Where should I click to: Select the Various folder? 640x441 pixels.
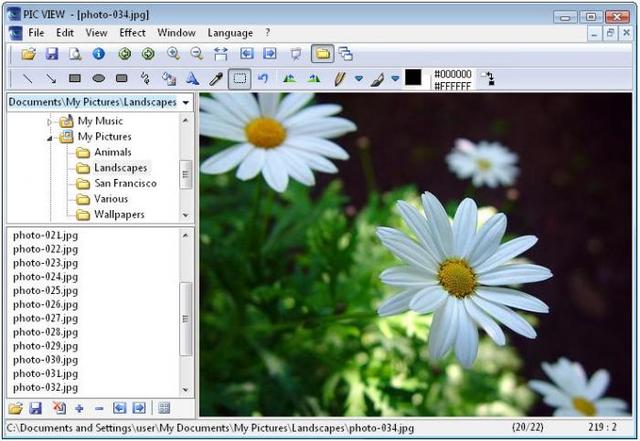(x=111, y=199)
